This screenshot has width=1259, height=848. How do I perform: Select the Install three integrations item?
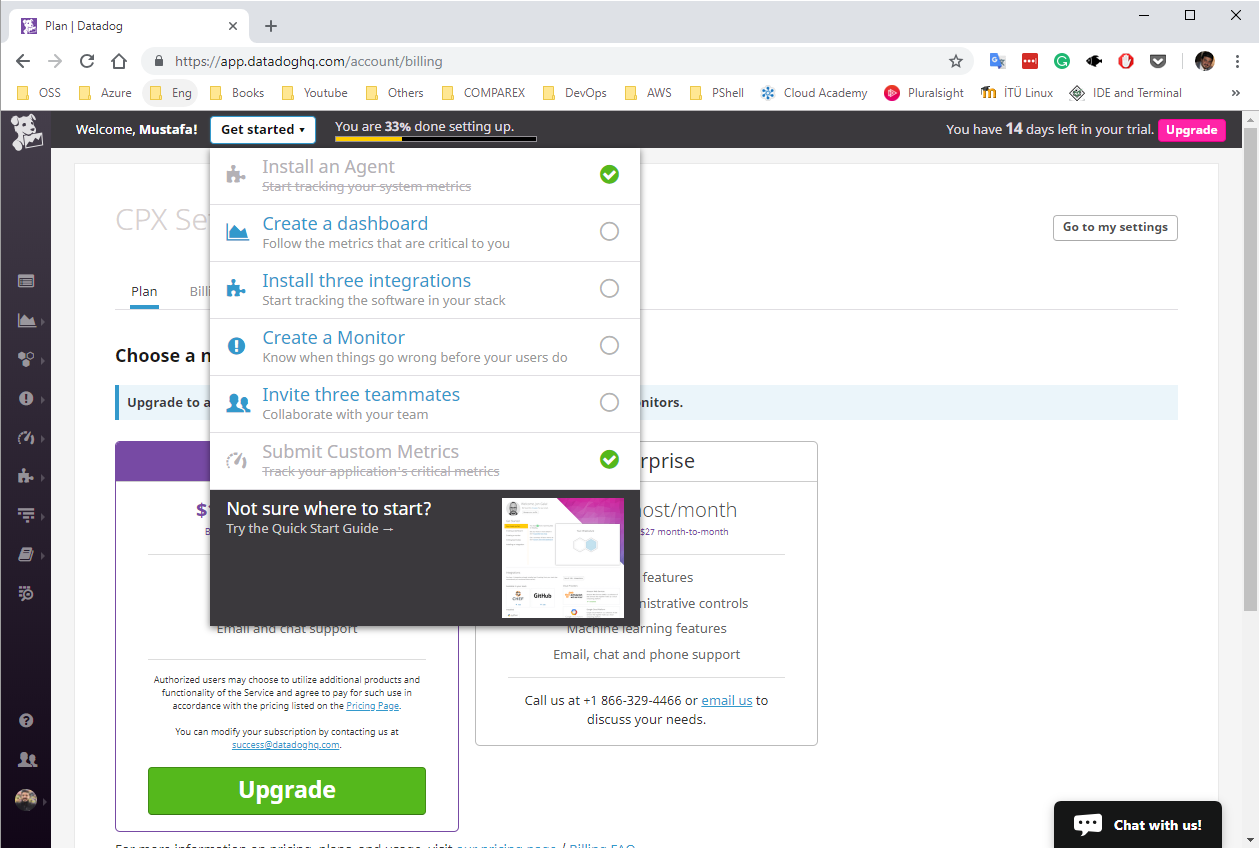coord(425,290)
